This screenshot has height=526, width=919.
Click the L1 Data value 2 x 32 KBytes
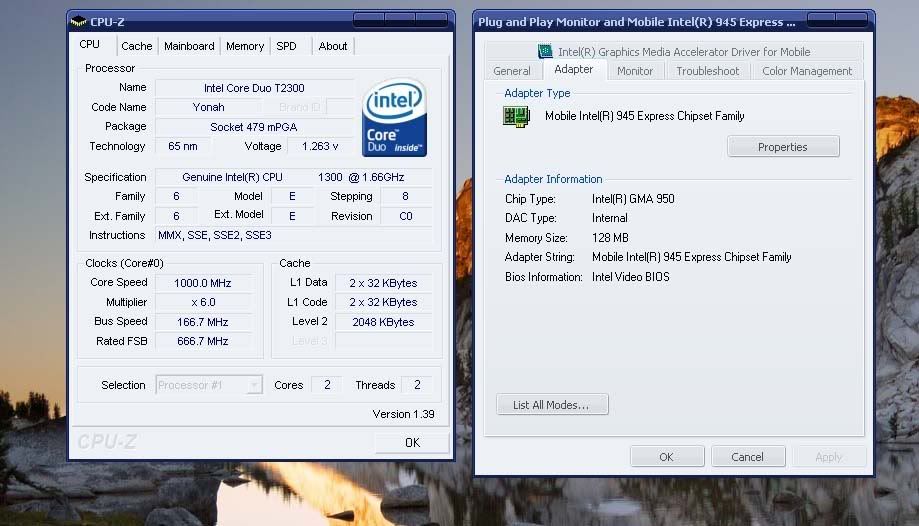383,283
